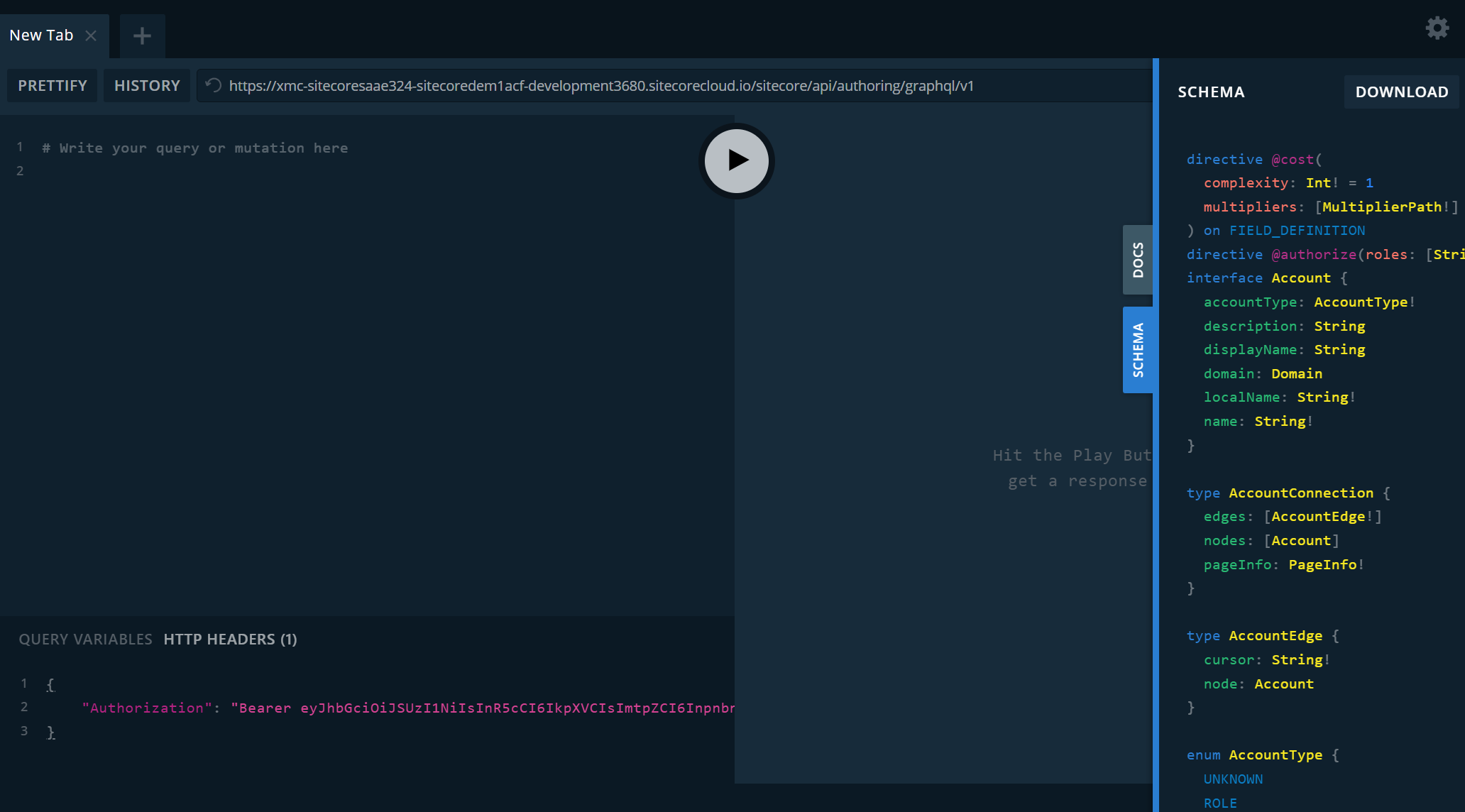The image size is (1465, 812).
Task: Run the query with the Play button
Action: [x=736, y=161]
